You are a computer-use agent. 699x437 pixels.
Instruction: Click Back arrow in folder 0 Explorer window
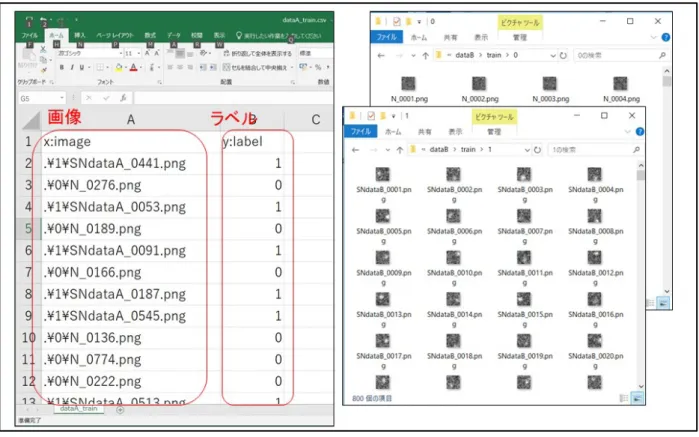pyautogui.click(x=381, y=55)
